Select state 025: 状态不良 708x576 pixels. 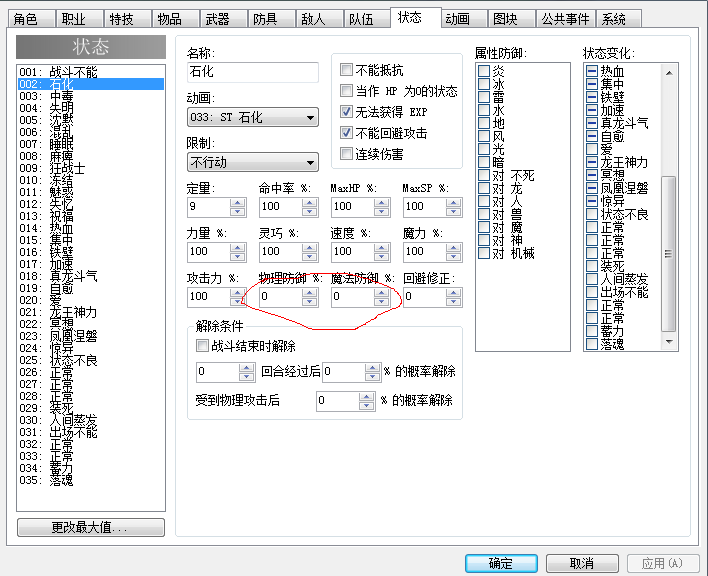pos(91,360)
